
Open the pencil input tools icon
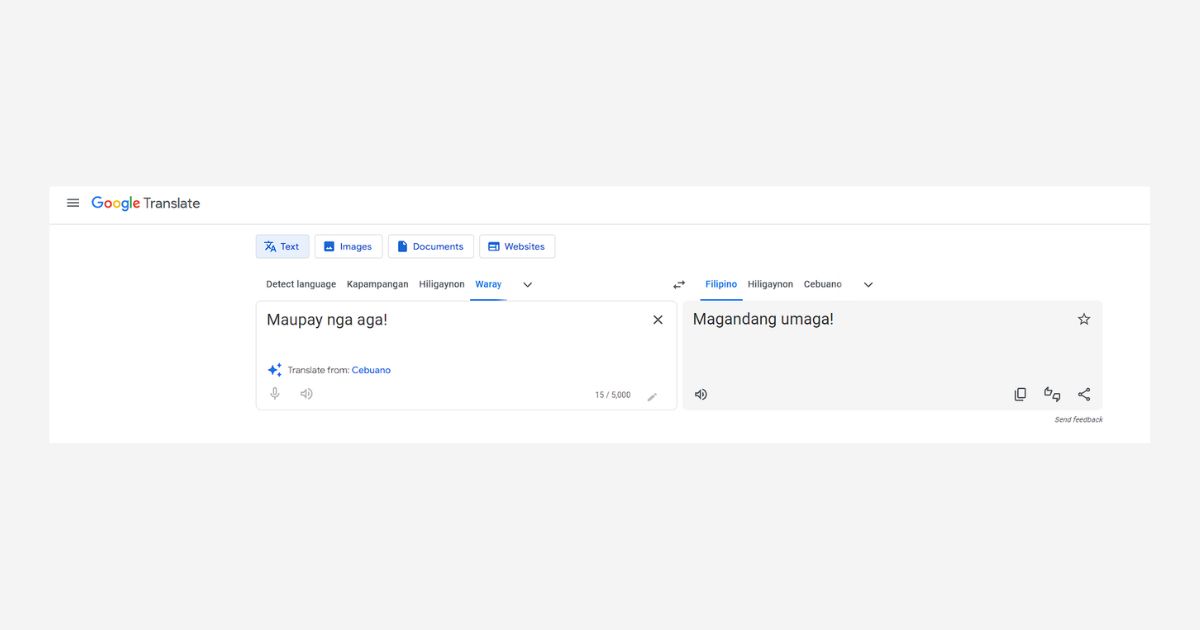click(x=652, y=396)
